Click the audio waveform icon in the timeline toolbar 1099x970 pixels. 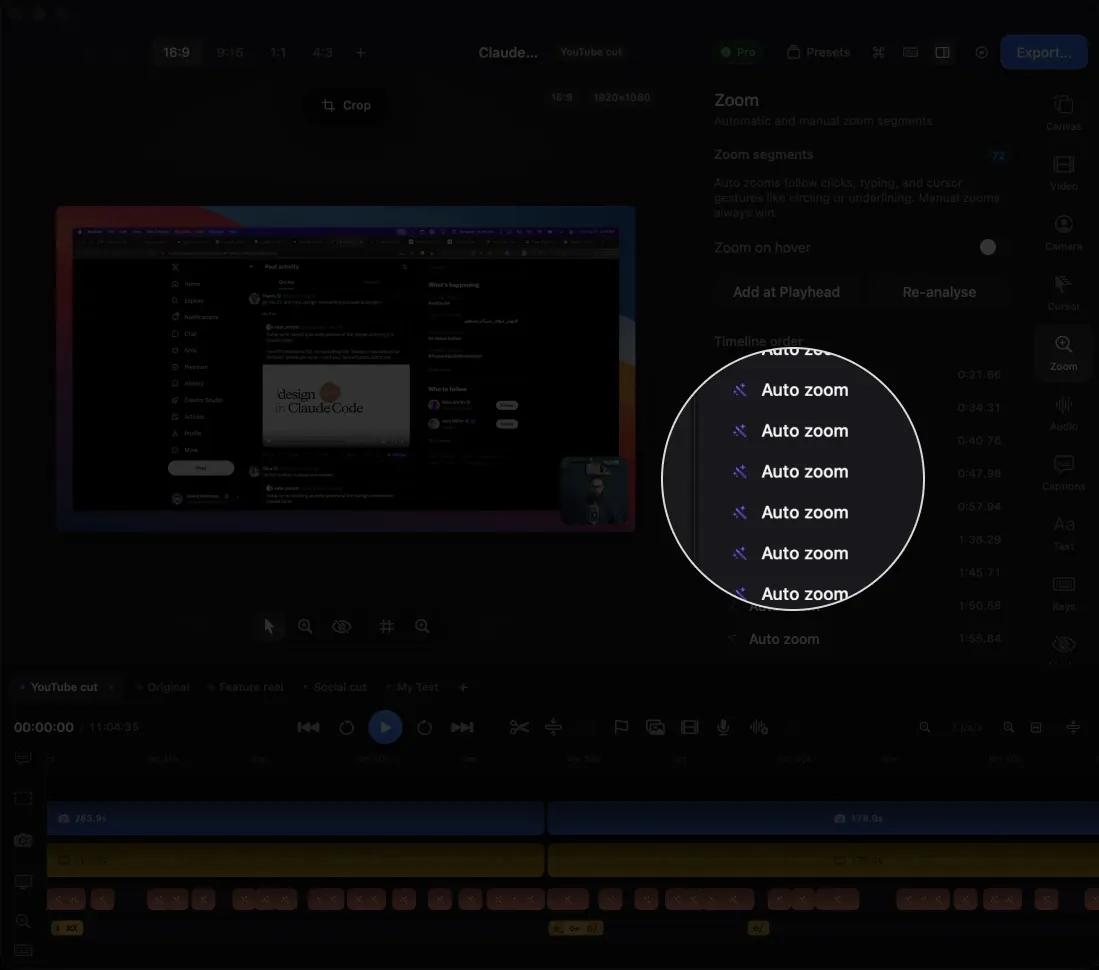coord(759,728)
